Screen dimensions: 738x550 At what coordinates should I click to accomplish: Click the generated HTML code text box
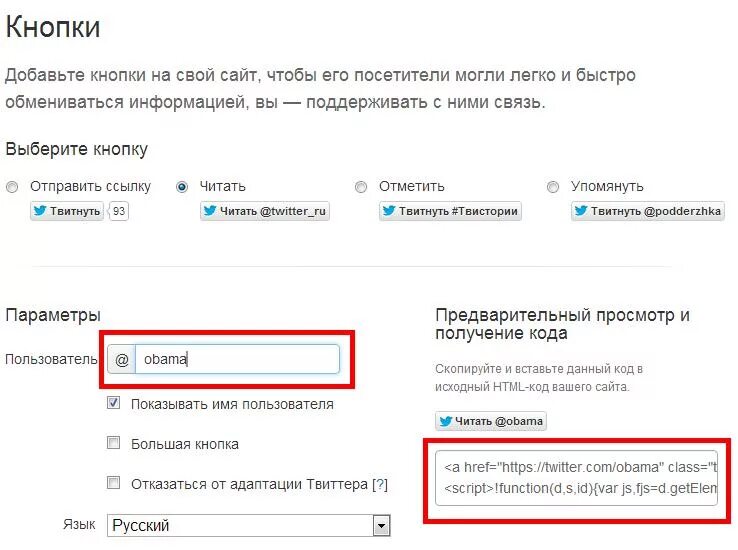pyautogui.click(x=577, y=478)
